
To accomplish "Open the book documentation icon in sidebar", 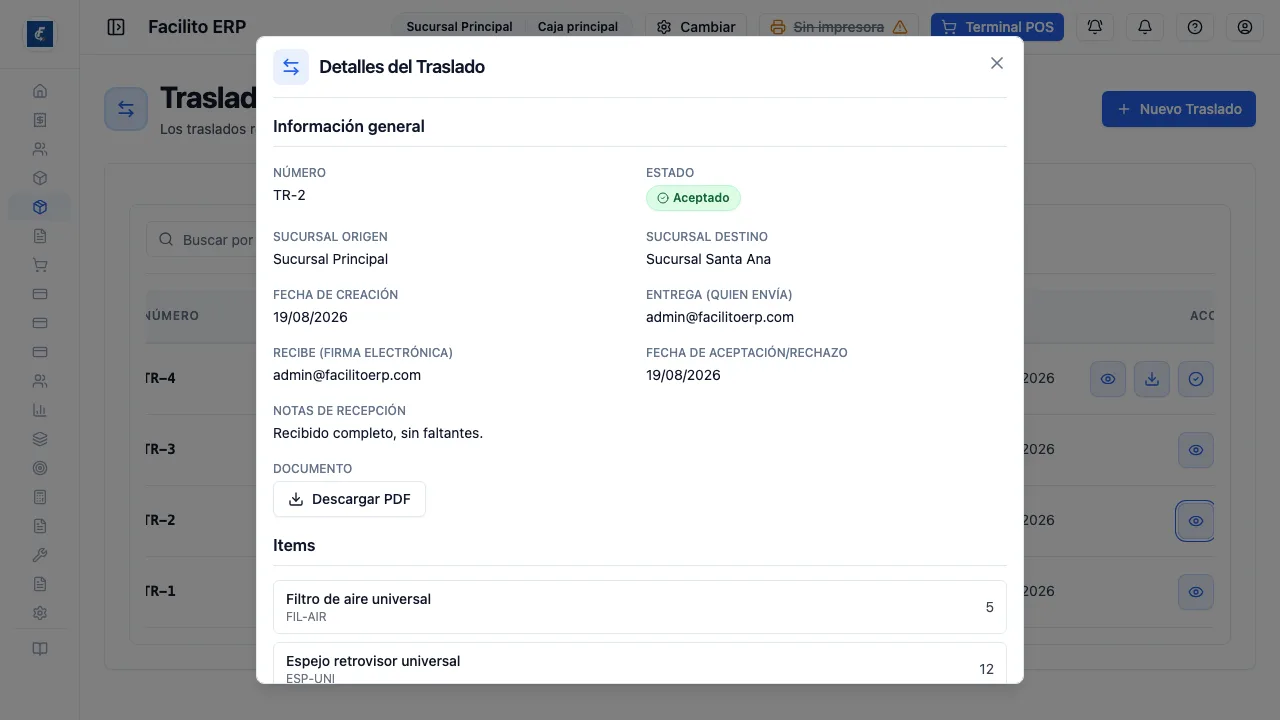I will 40,649.
